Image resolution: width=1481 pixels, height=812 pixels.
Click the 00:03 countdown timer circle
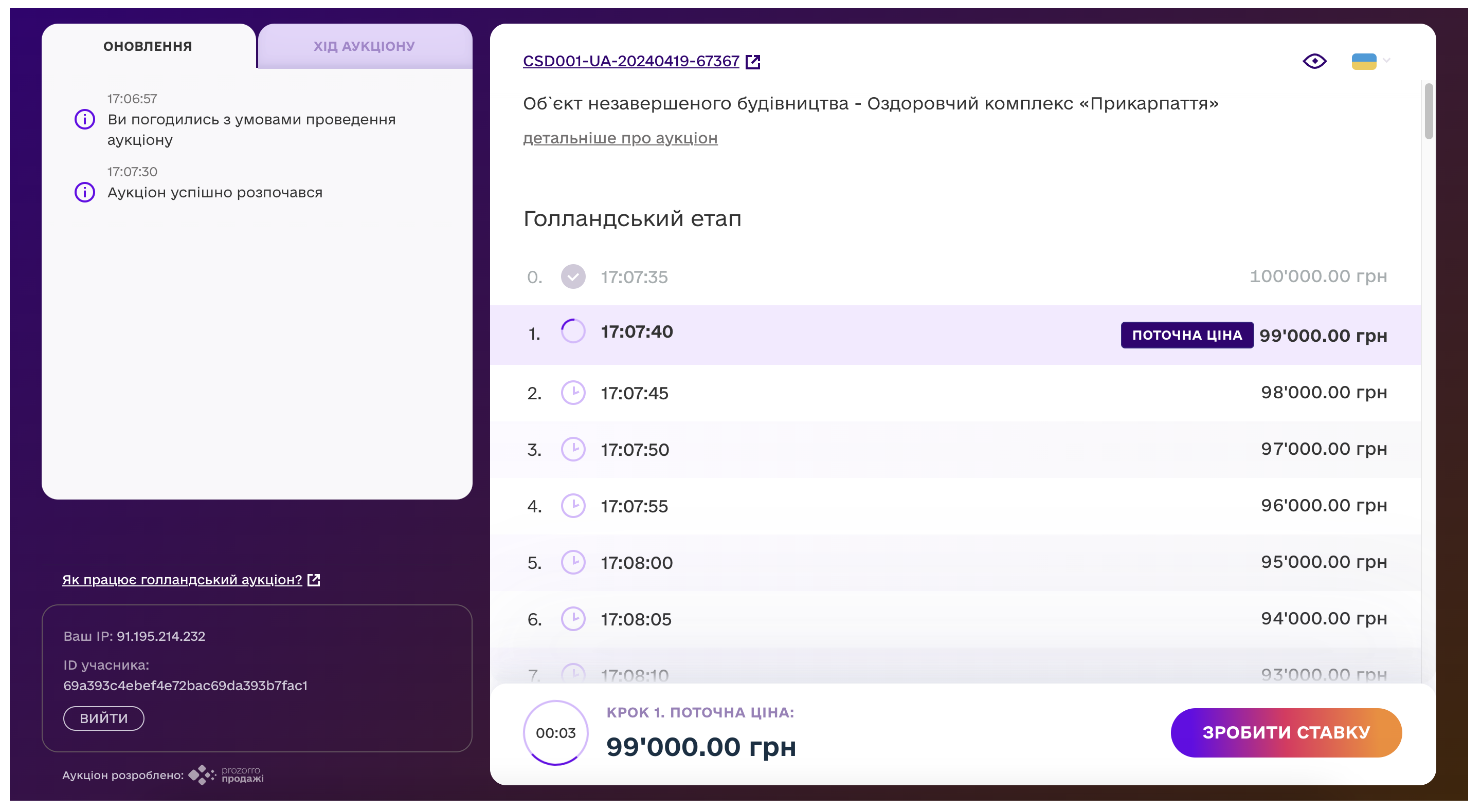[555, 733]
